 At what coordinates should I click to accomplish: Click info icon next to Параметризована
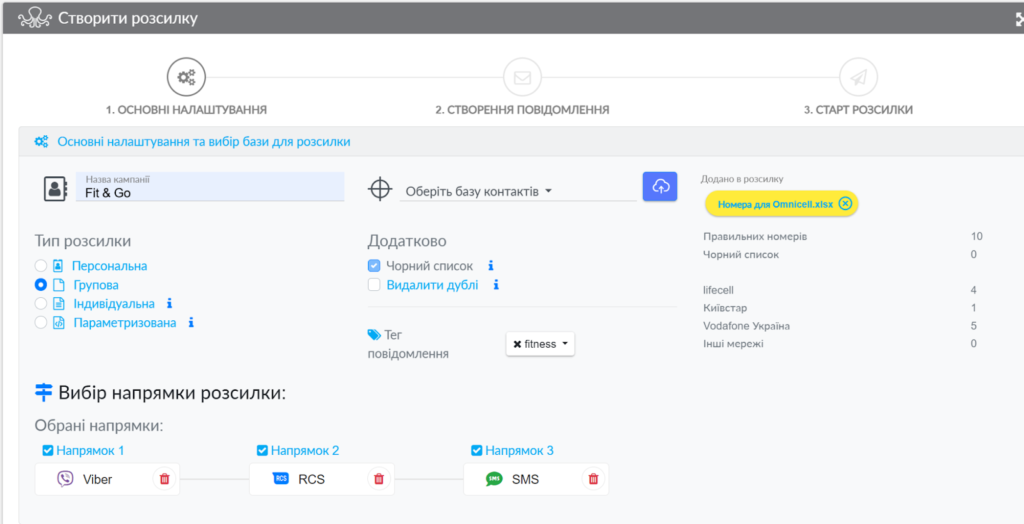191,323
